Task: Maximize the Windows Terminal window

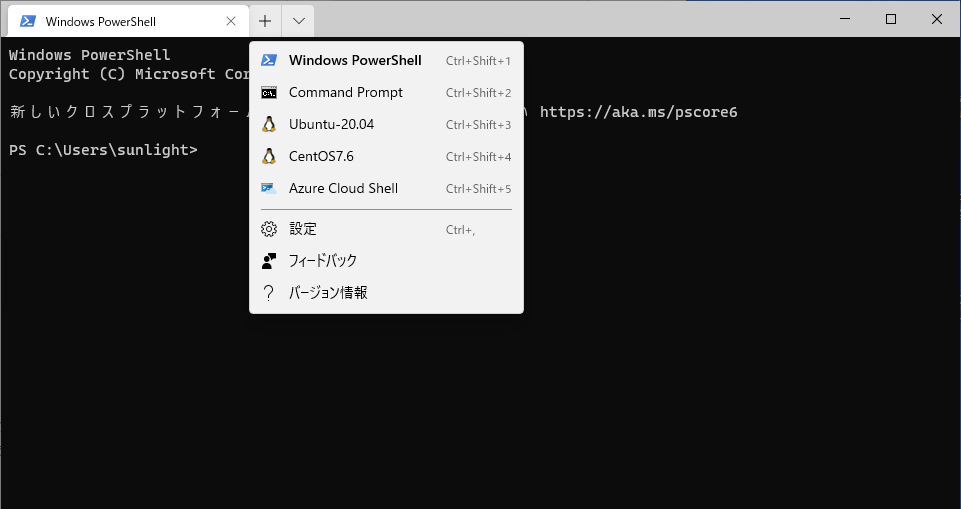Action: click(891, 19)
